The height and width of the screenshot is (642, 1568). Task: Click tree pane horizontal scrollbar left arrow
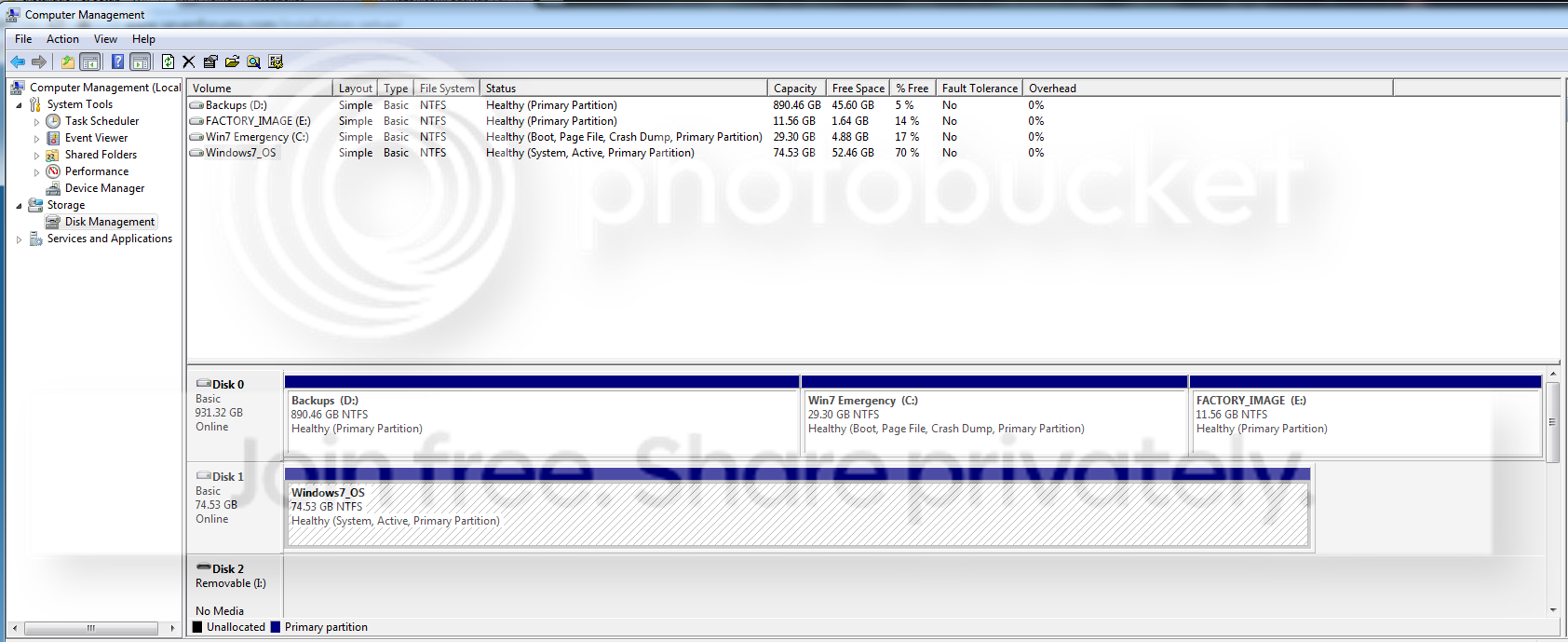click(x=15, y=628)
